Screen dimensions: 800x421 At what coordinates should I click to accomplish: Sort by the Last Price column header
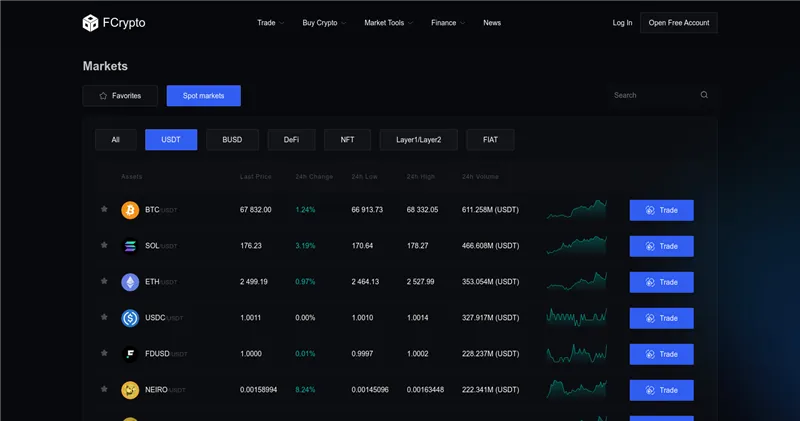256,177
